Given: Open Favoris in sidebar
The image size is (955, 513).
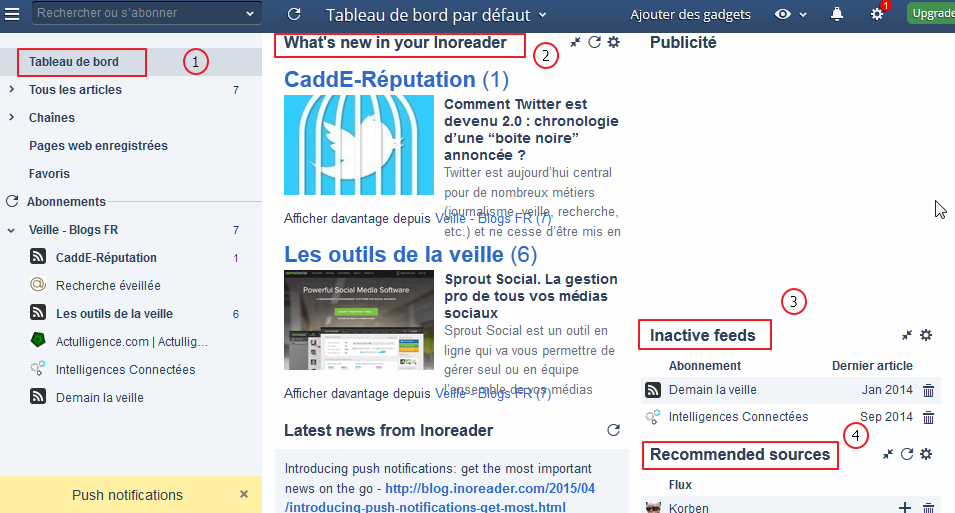Looking at the screenshot, I should pyautogui.click(x=49, y=174).
